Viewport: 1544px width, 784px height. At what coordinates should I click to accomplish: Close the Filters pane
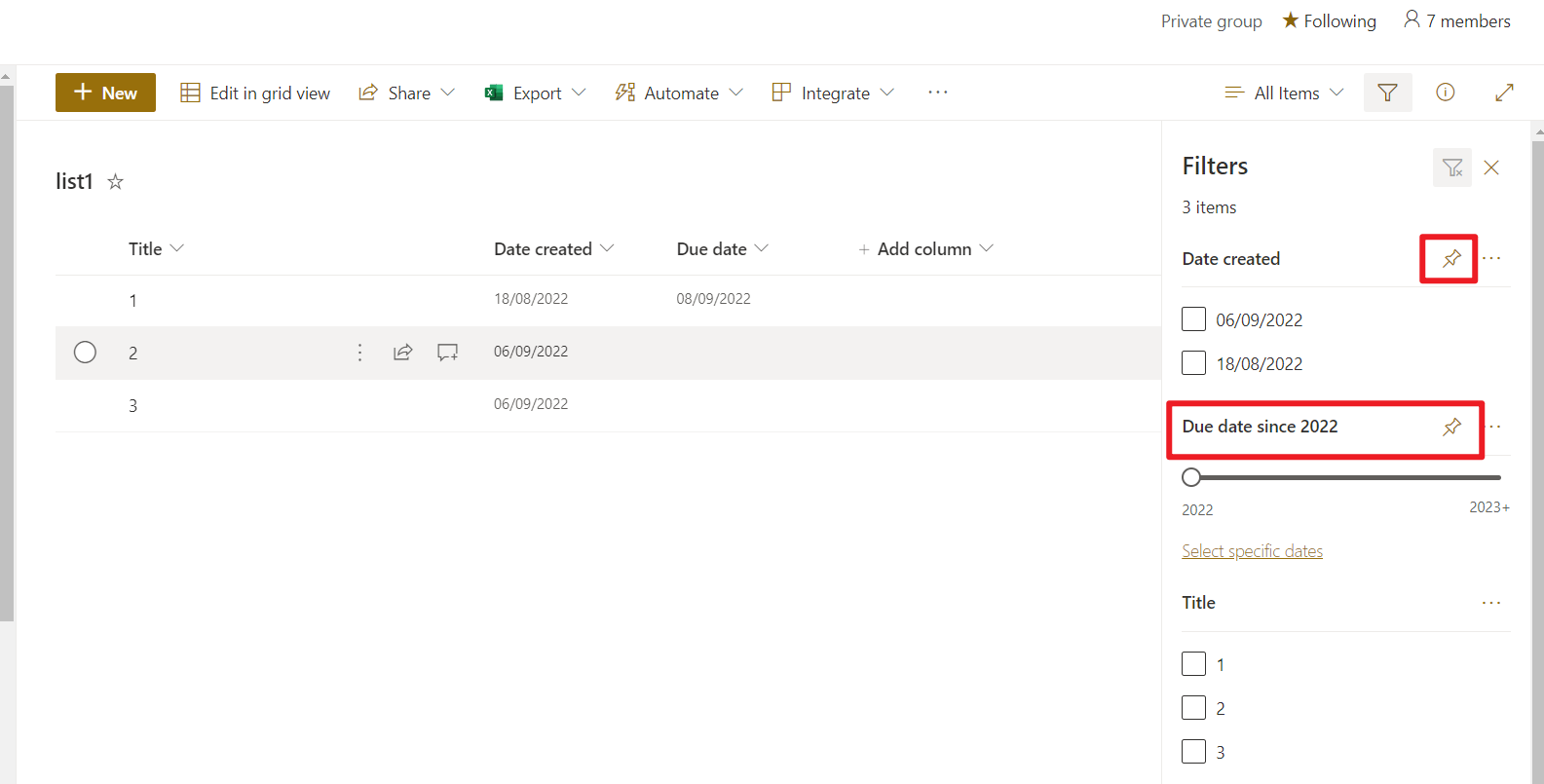1491,168
